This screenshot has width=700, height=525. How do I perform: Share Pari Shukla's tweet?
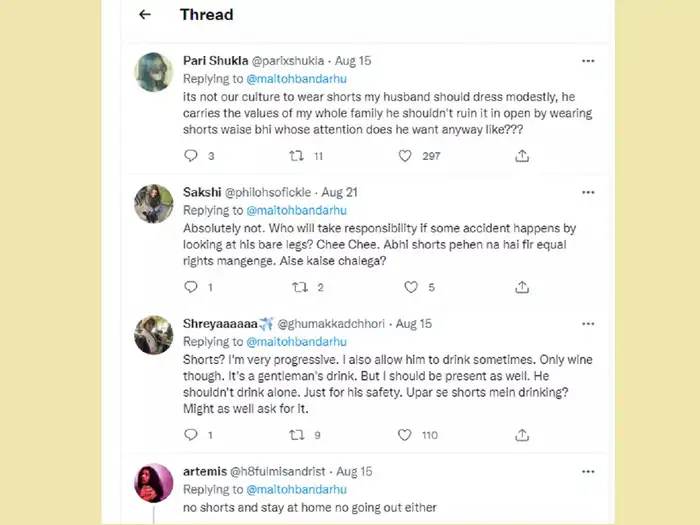coord(521,156)
